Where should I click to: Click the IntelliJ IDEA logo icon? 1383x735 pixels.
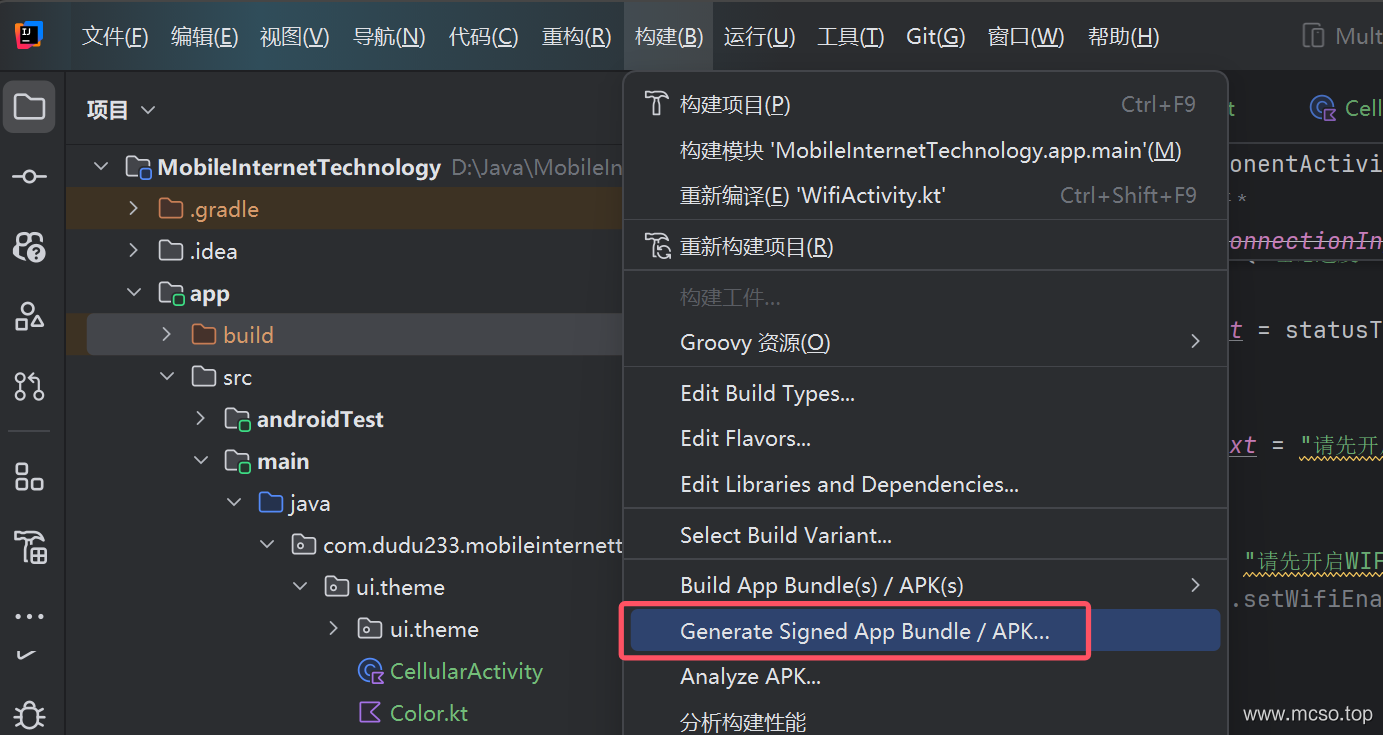coord(29,36)
